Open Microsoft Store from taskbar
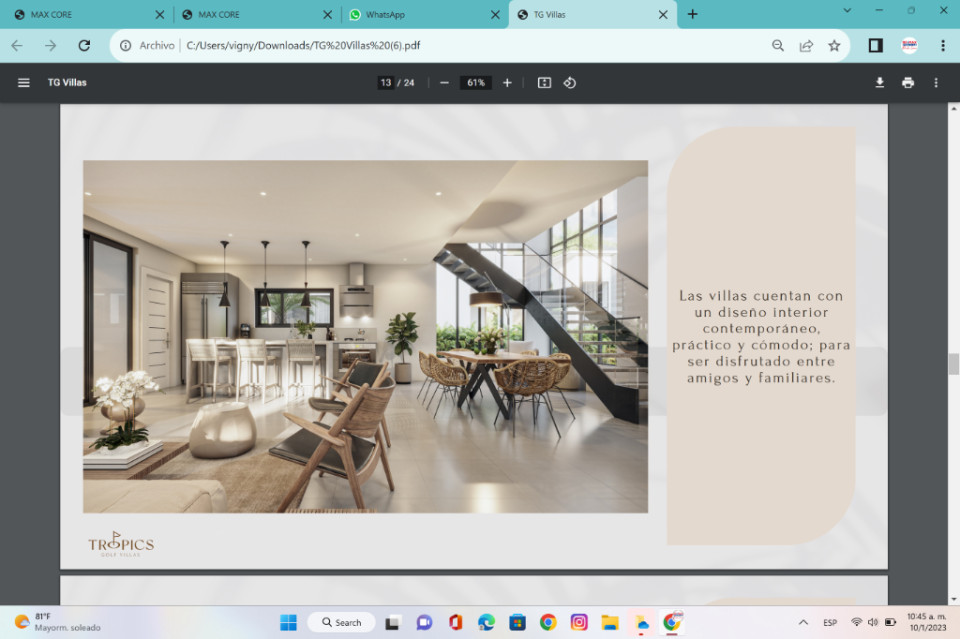Viewport: 960px width, 639px height. point(517,622)
